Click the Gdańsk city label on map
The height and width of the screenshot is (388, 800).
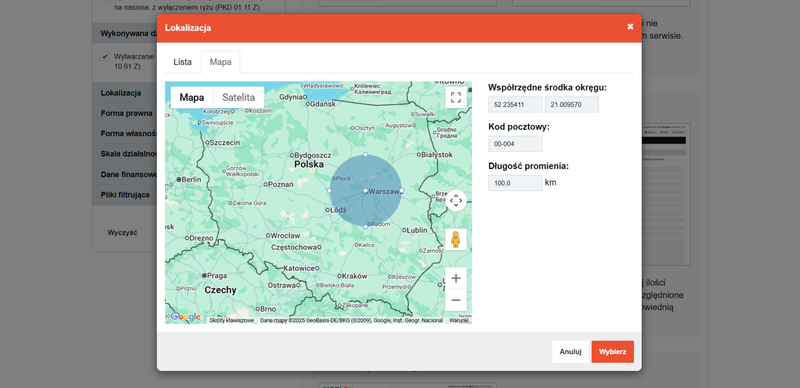322,104
